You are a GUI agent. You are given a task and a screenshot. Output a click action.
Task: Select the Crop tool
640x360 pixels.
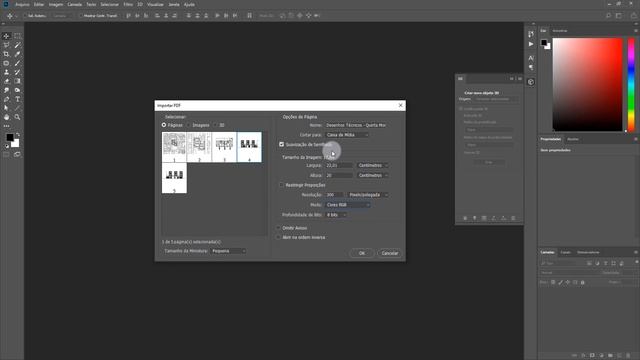click(6, 54)
